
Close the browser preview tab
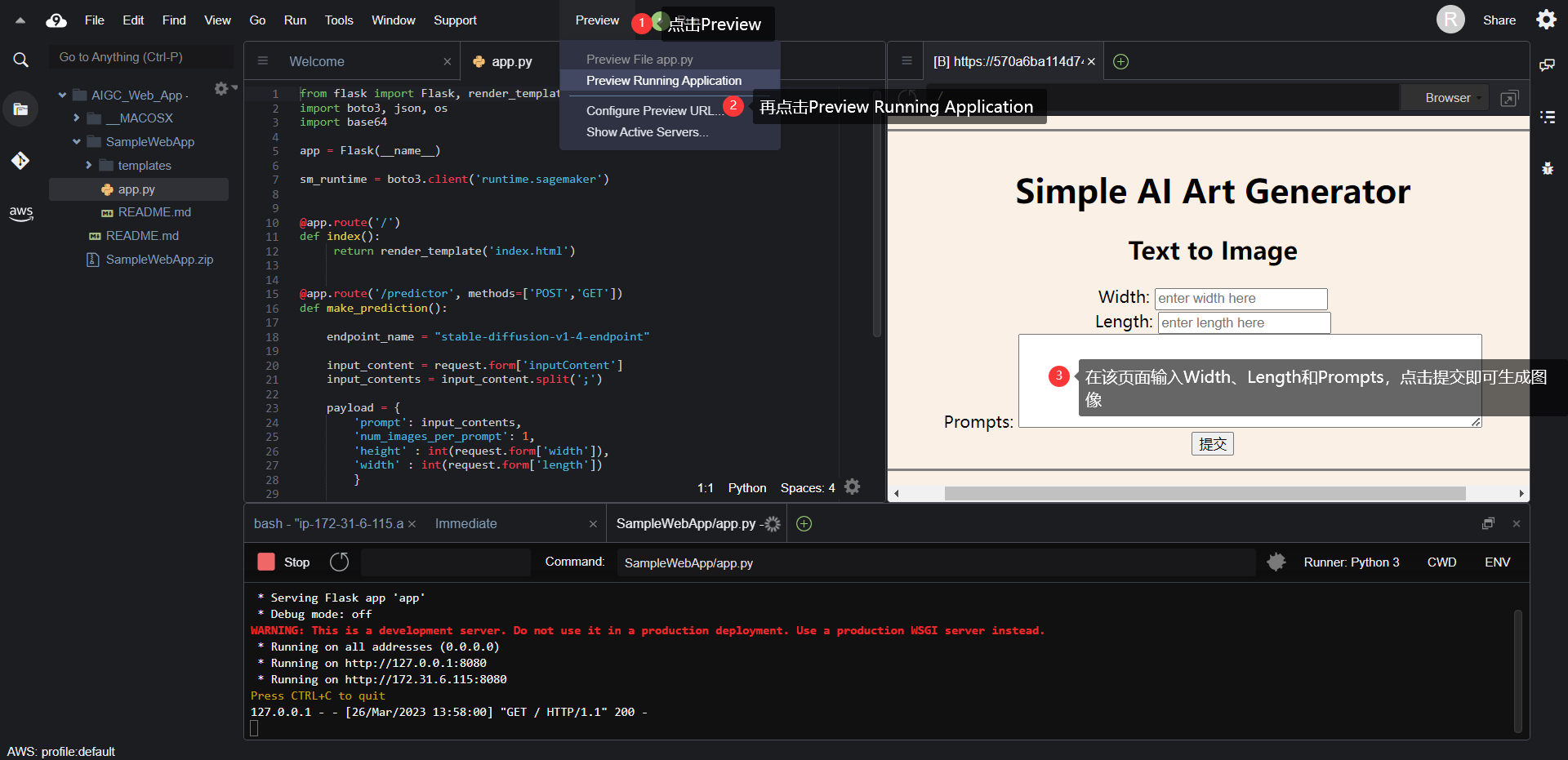coord(1091,61)
